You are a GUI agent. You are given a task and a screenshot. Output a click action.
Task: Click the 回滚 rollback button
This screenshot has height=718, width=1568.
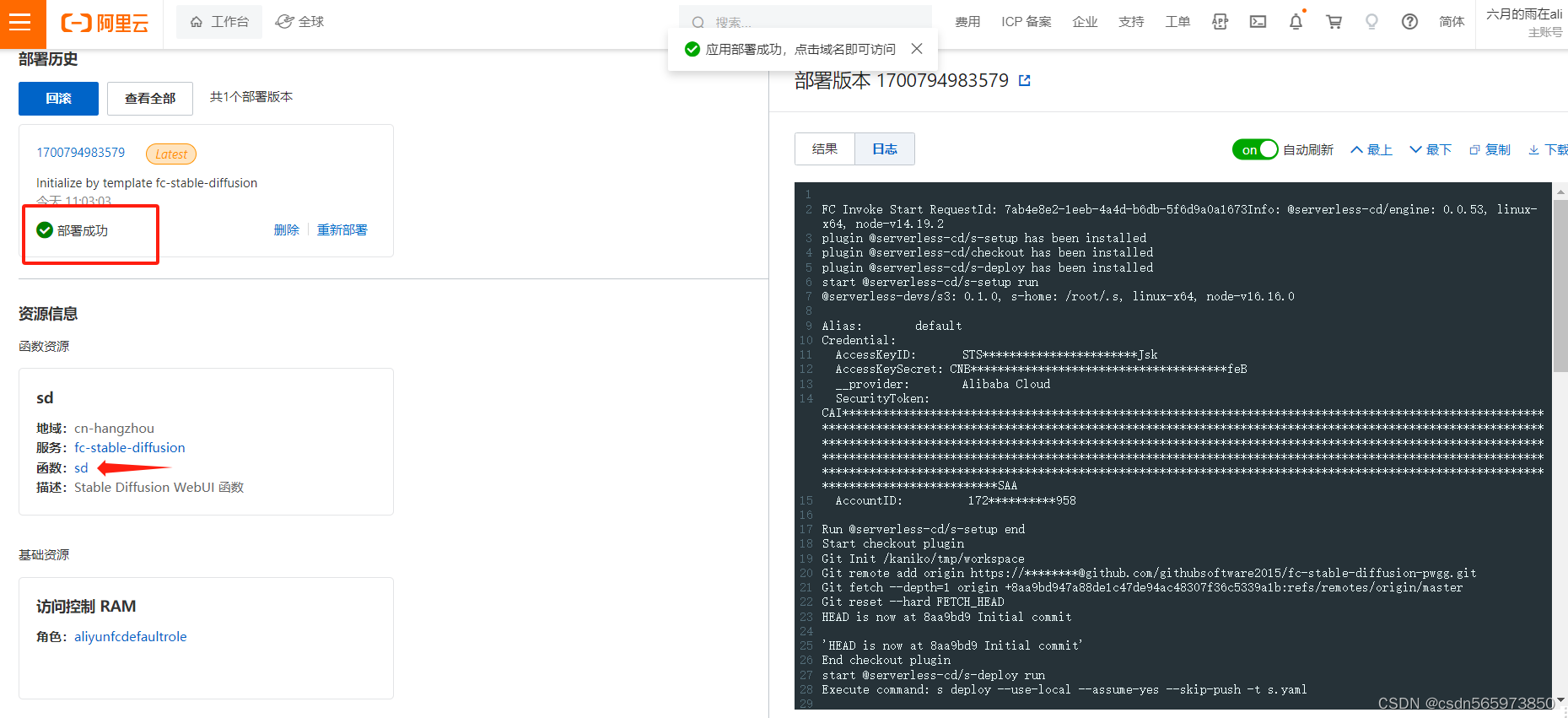click(x=58, y=99)
